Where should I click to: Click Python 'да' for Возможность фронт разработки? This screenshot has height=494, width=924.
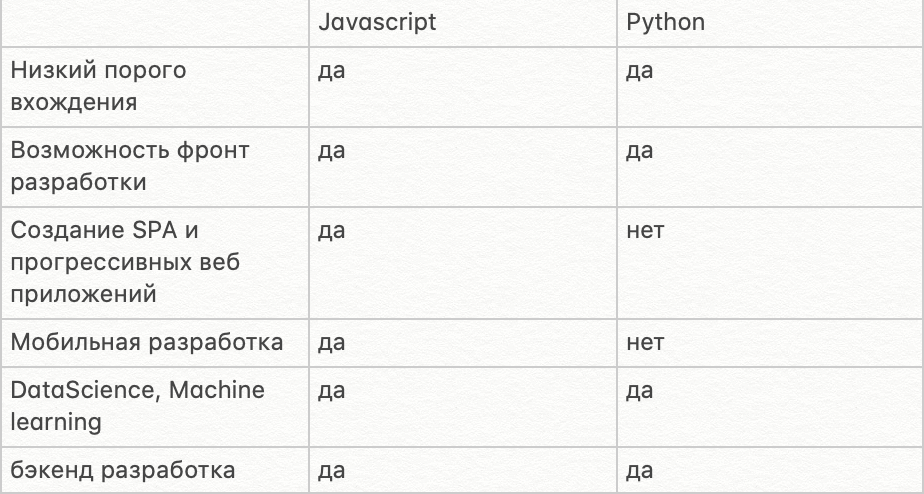pos(640,151)
